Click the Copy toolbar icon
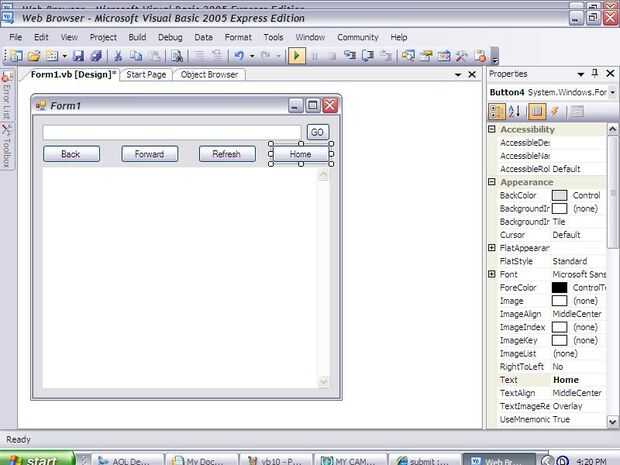620x465 pixels. 136,56
